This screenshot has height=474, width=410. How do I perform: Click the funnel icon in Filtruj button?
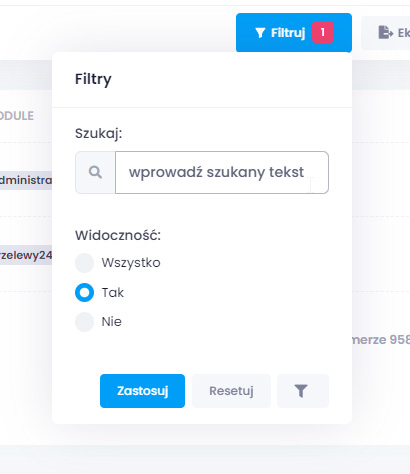260,33
